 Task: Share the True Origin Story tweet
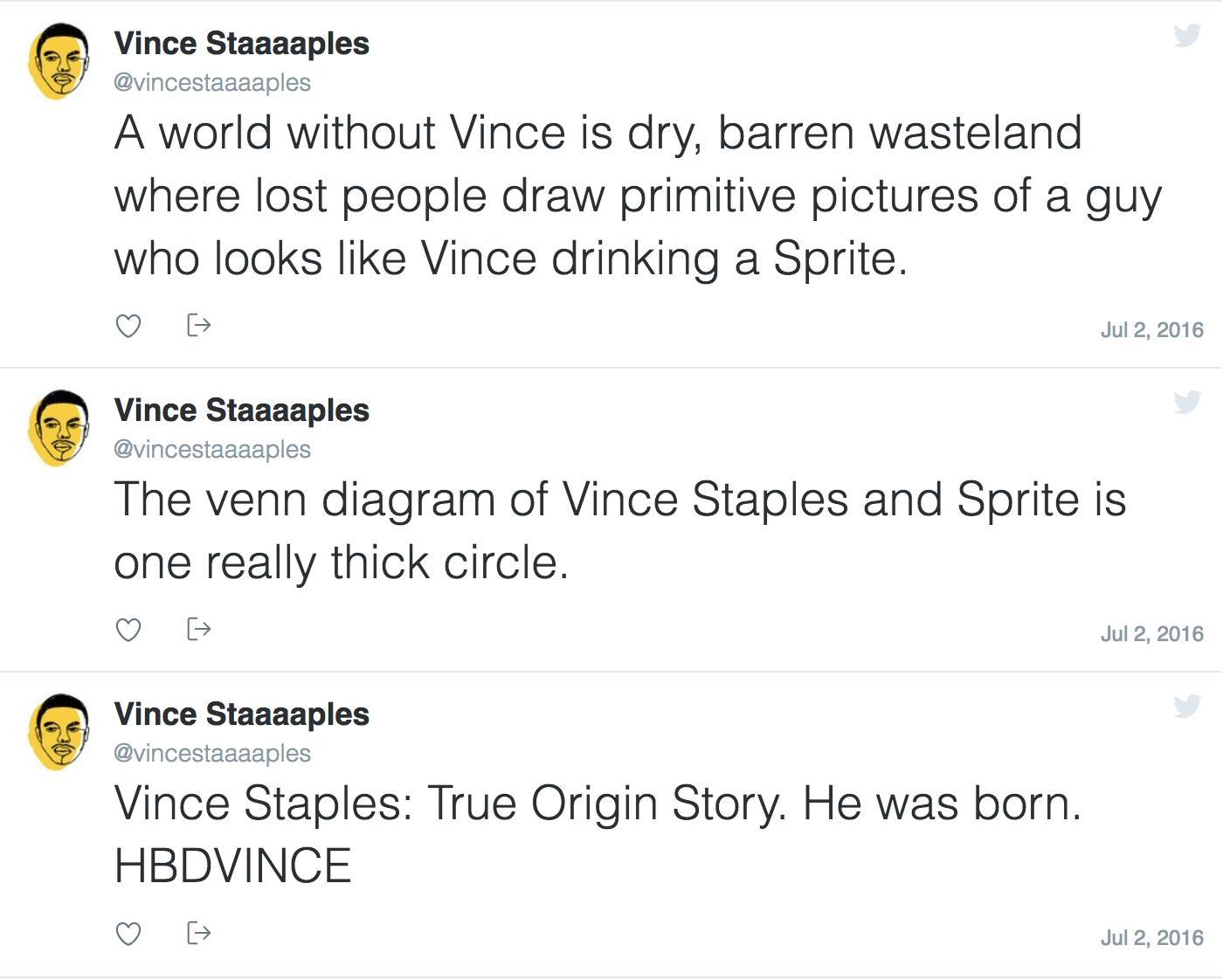tap(199, 933)
